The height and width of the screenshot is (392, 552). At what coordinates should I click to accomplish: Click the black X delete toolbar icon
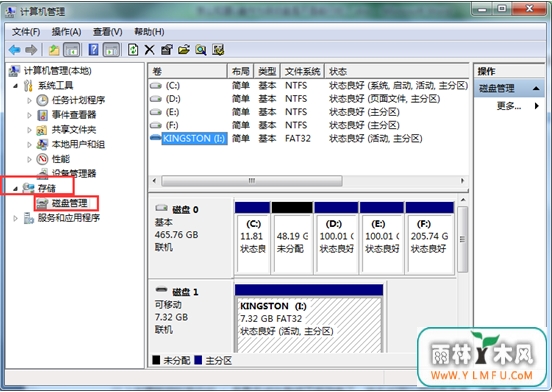(150, 50)
